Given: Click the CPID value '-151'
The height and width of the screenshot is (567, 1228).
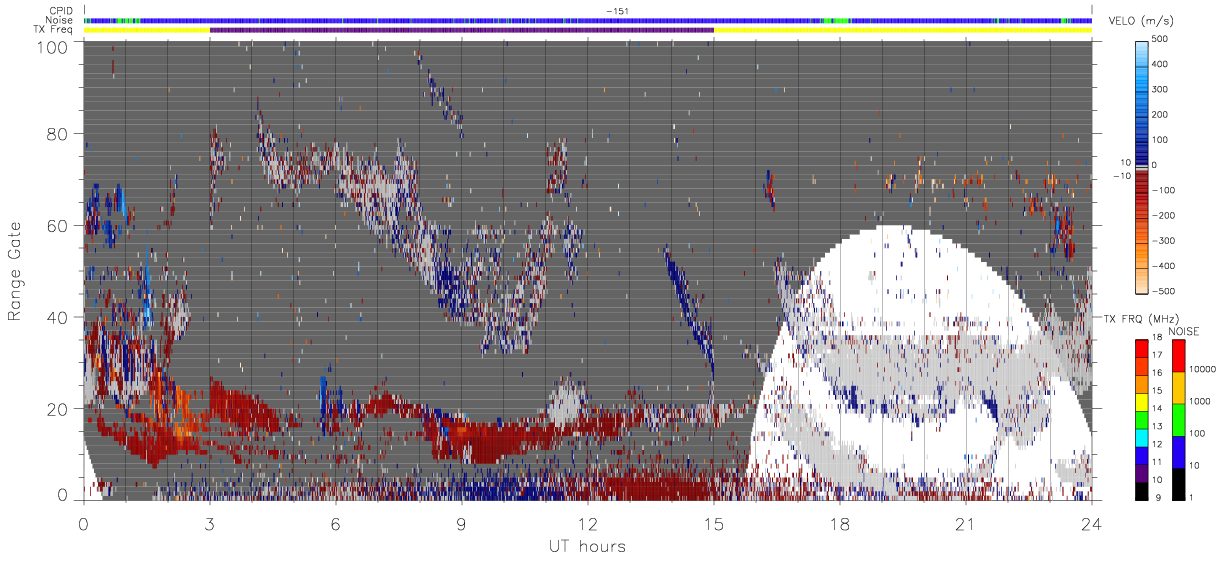Looking at the screenshot, I should [616, 11].
